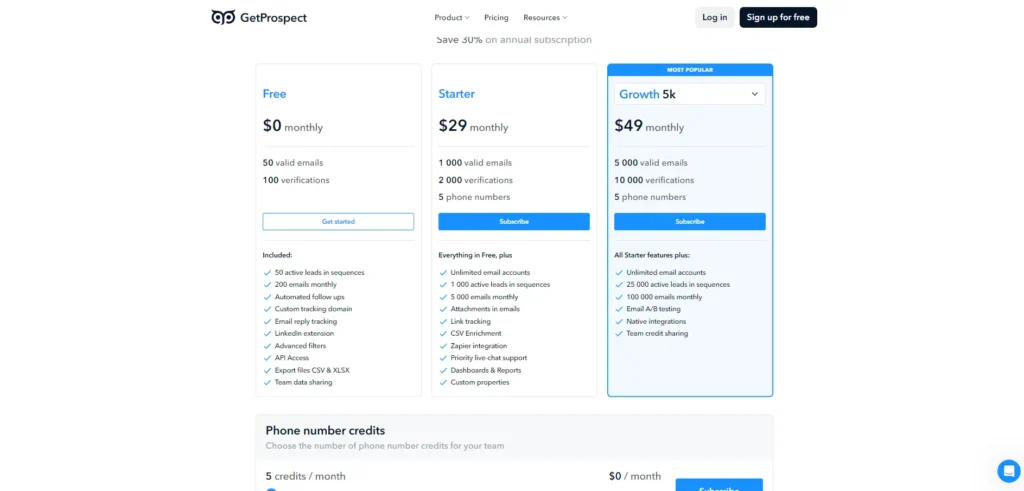
Task: Click '5 000 valid emails' text
Action: (650, 163)
